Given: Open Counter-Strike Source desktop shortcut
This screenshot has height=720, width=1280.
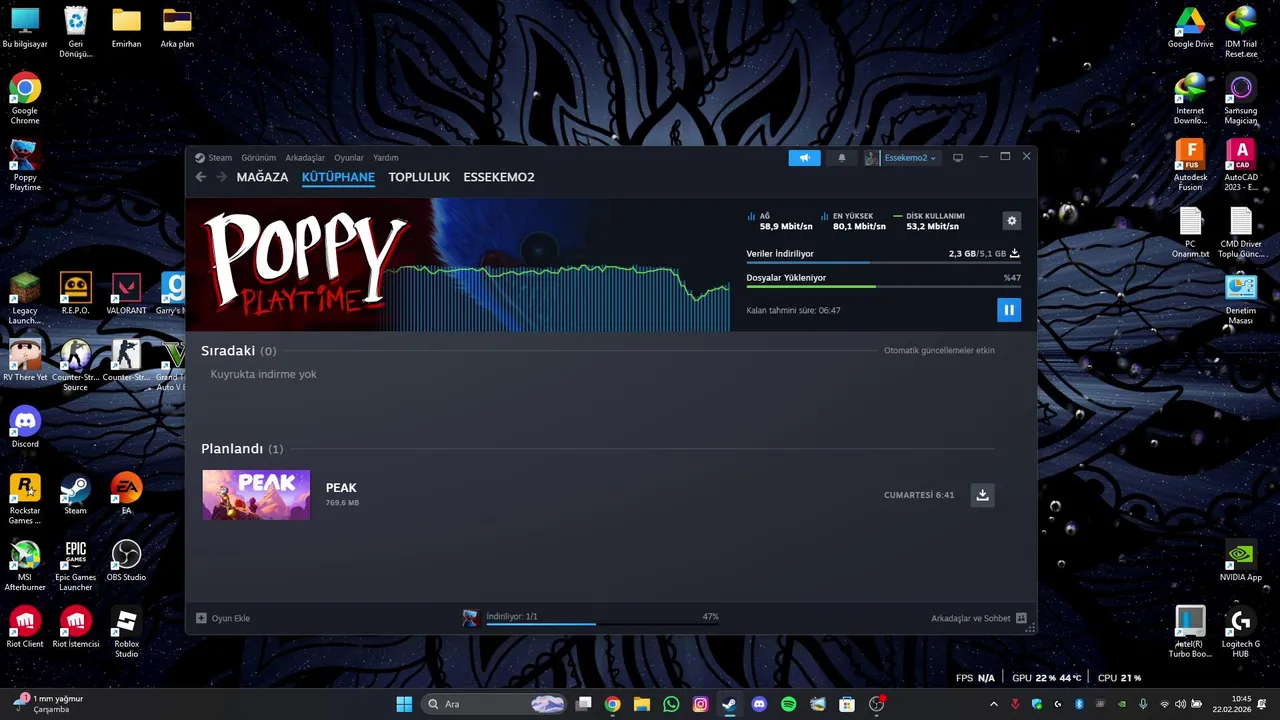Looking at the screenshot, I should point(75,365).
